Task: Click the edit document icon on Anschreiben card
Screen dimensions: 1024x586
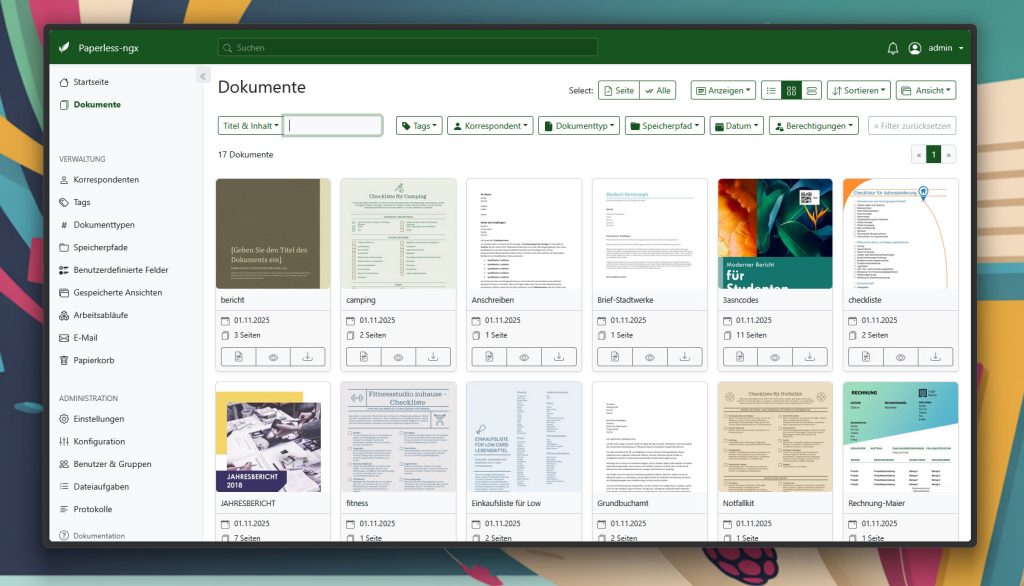Action: pos(489,357)
